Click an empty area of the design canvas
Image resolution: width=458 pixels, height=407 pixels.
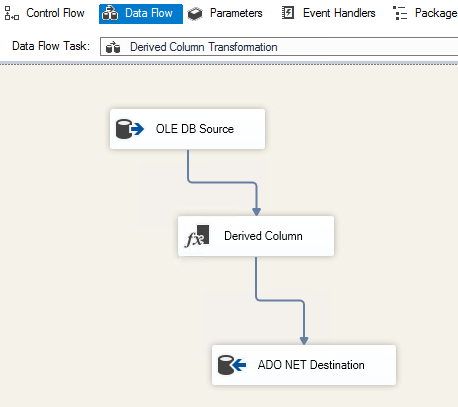(67, 267)
